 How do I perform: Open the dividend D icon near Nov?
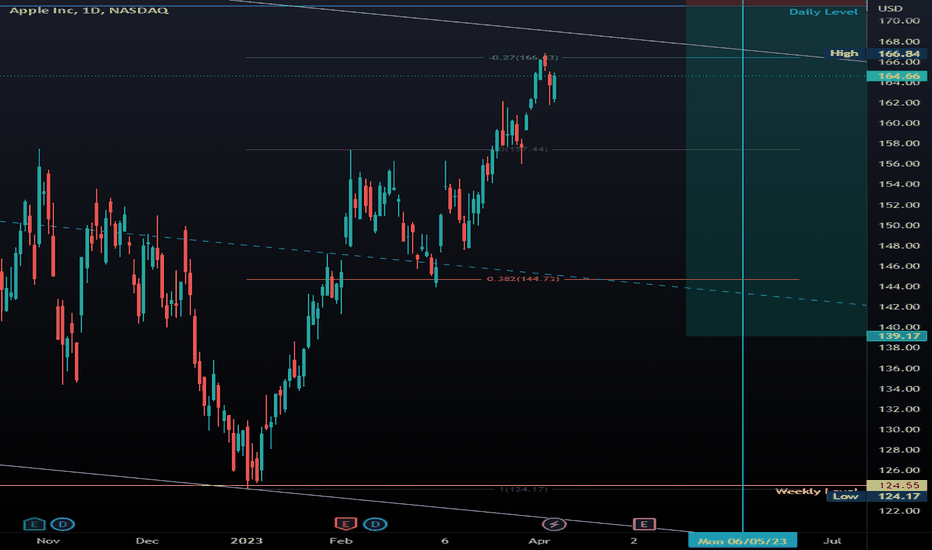62,524
